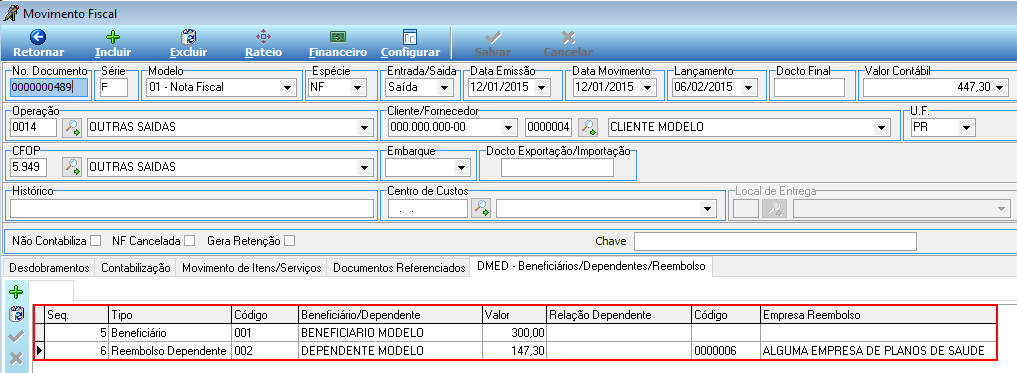Click the Valor column header
The height and width of the screenshot is (373, 1017).
pos(514,315)
